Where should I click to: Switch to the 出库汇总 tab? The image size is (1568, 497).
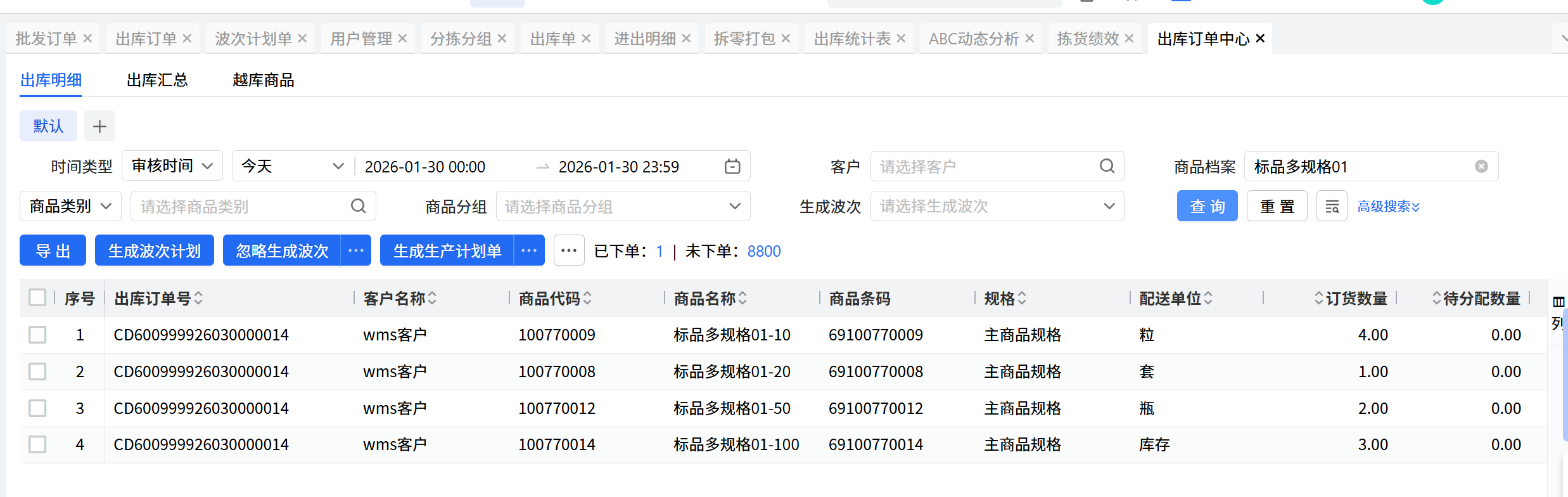(157, 80)
